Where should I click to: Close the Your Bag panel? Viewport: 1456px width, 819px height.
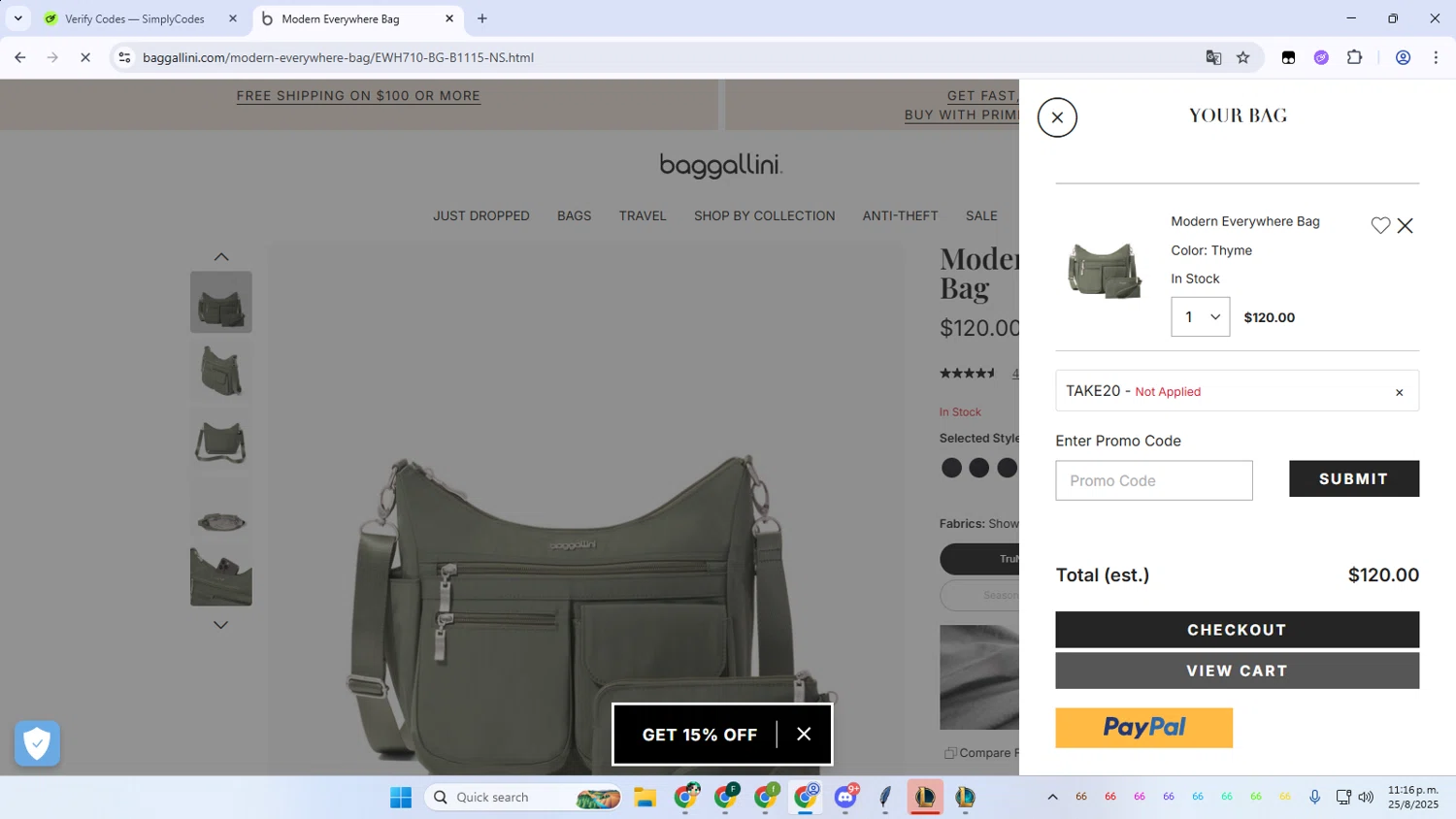click(1057, 117)
